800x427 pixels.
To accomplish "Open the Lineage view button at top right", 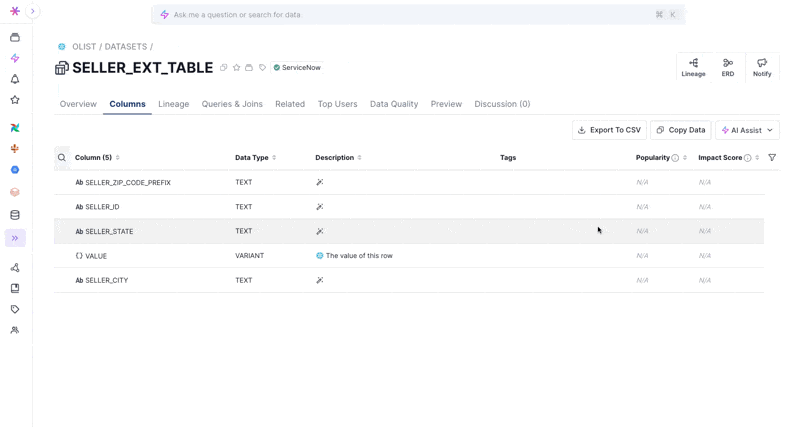I will pos(693,67).
